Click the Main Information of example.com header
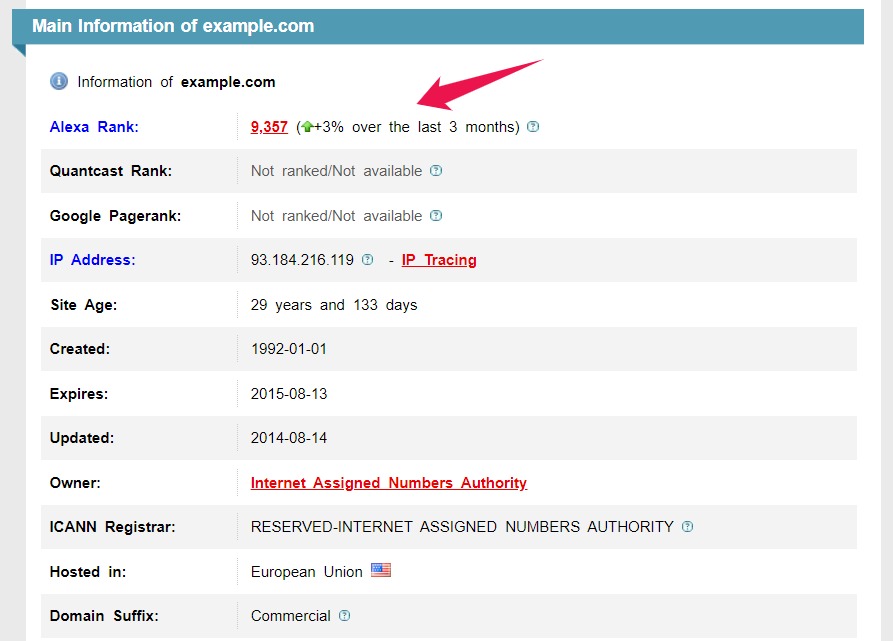The width and height of the screenshot is (893, 641). (173, 26)
